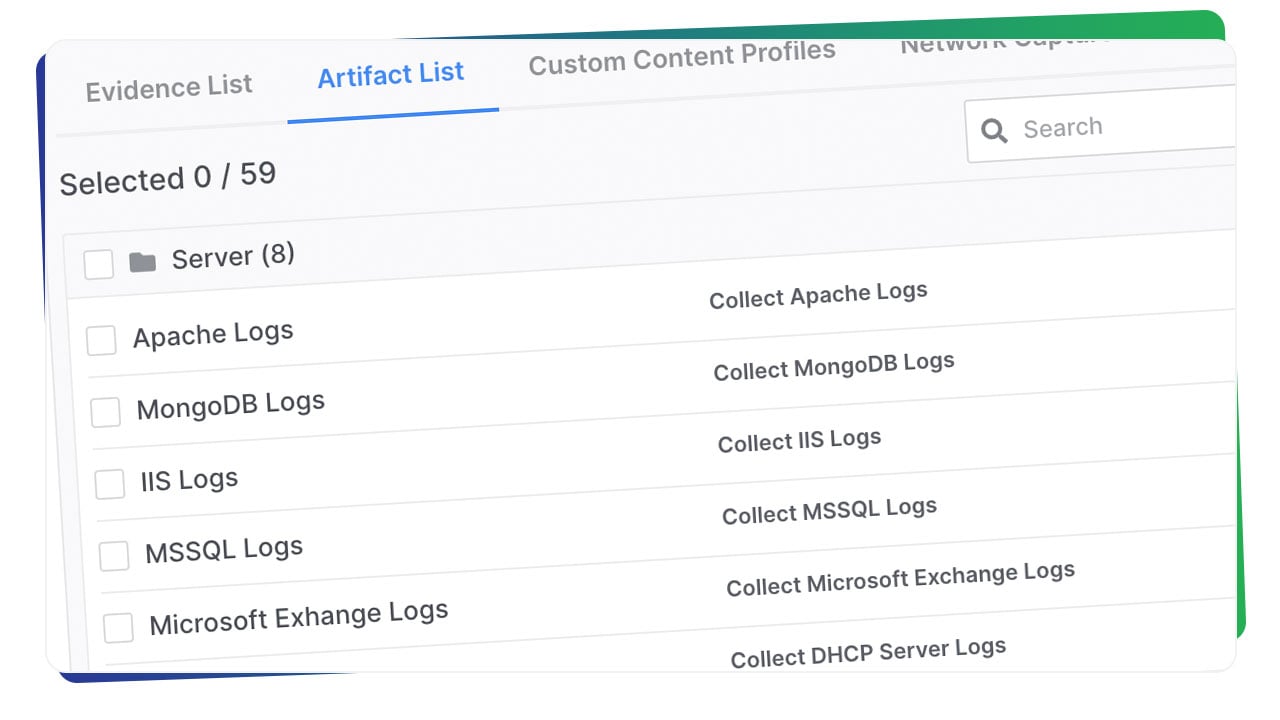Screen dimensions: 1280x720
Task: Tick the Server (8) group checkbox
Action: [98, 265]
